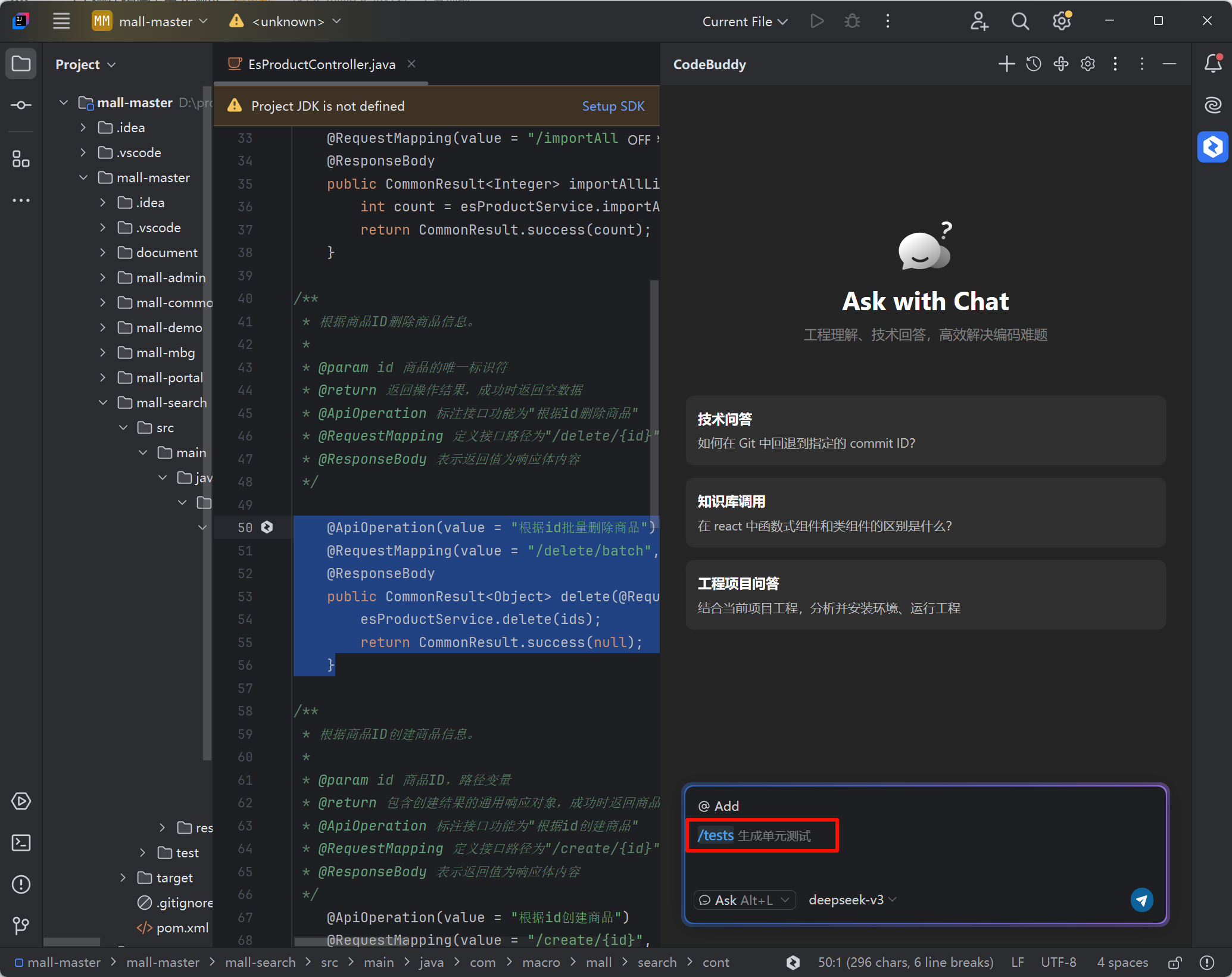Open the main hamburger menu
1232x977 pixels.
(61, 21)
